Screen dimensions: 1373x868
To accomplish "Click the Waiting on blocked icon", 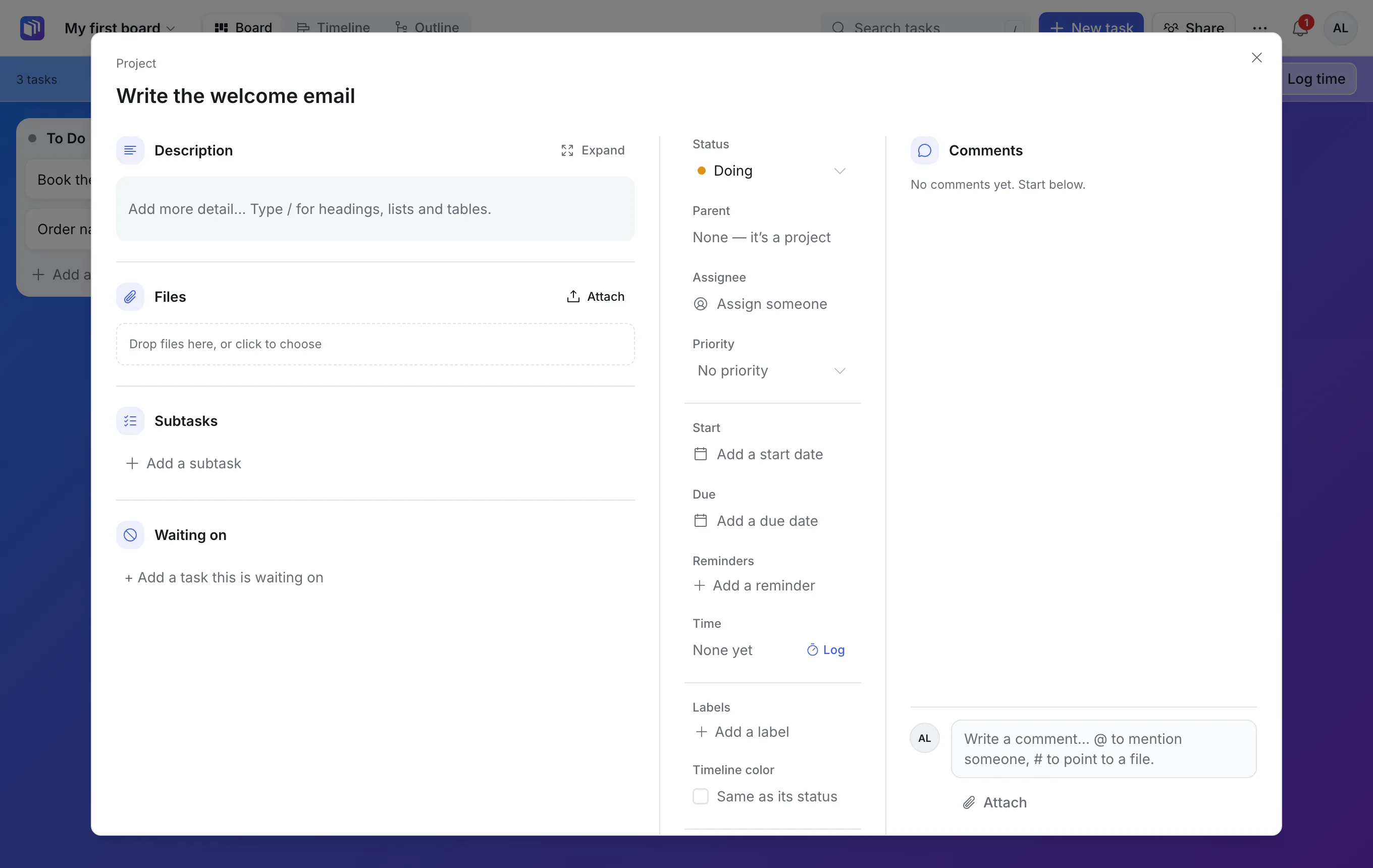I will [130, 534].
